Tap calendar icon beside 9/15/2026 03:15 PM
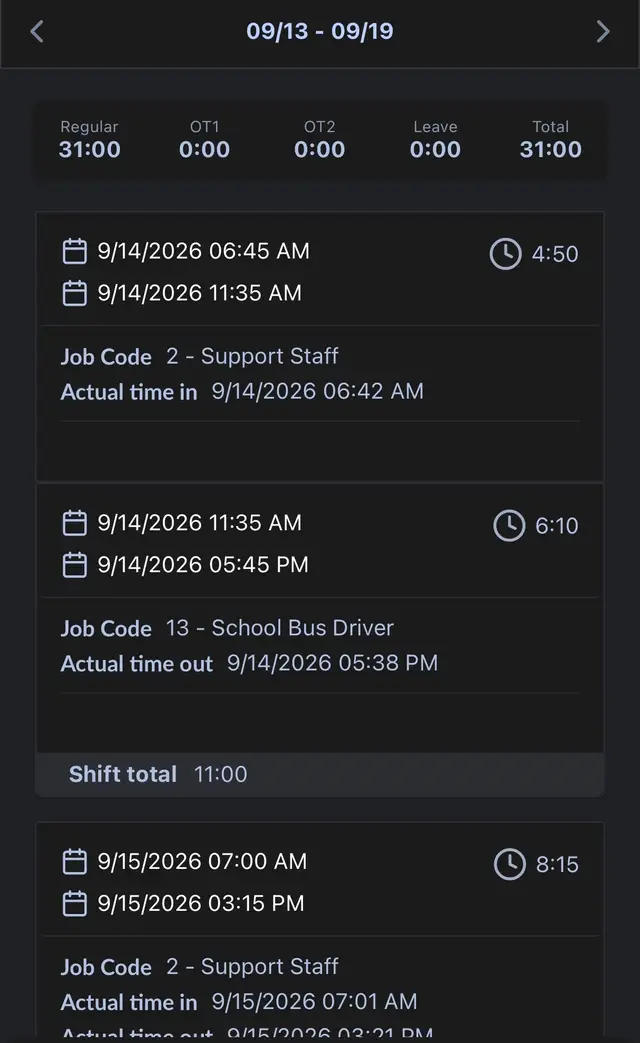The height and width of the screenshot is (1043, 640). (x=75, y=904)
